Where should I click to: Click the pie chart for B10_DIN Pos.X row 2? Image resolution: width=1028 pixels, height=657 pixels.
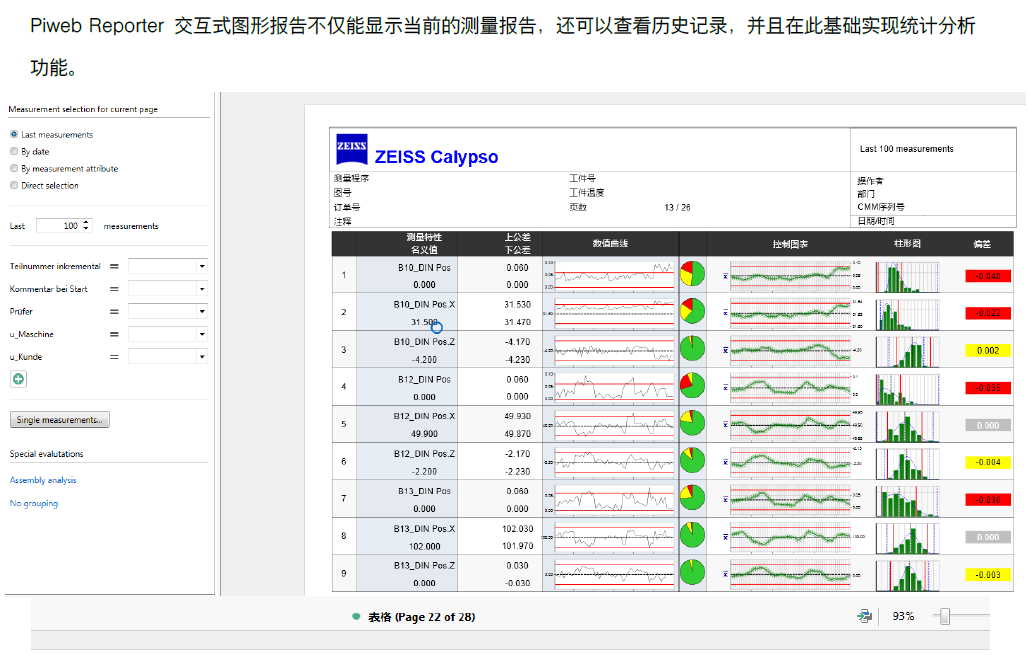coord(692,311)
